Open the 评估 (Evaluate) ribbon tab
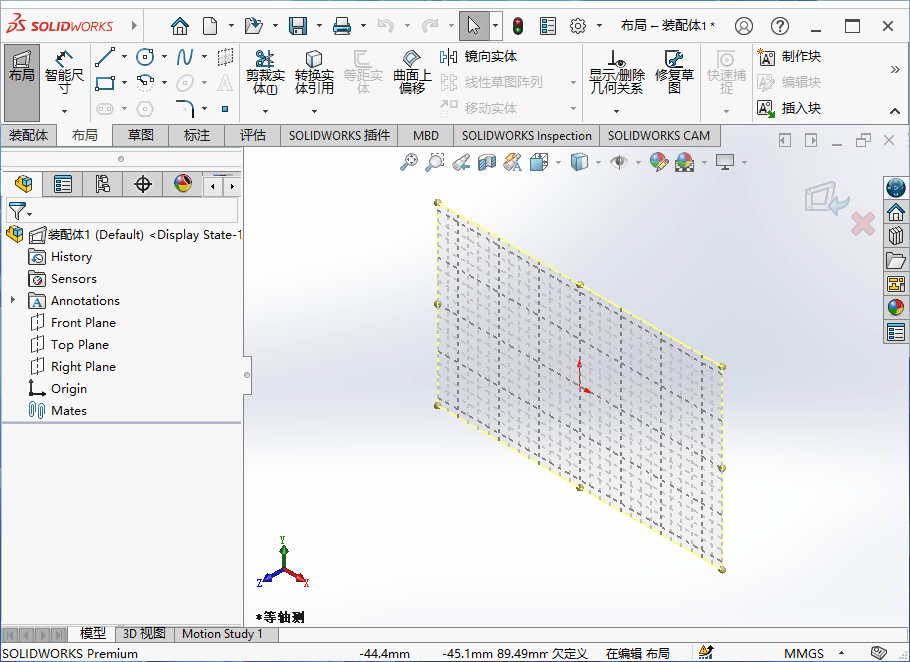The height and width of the screenshot is (662, 910). (x=254, y=135)
